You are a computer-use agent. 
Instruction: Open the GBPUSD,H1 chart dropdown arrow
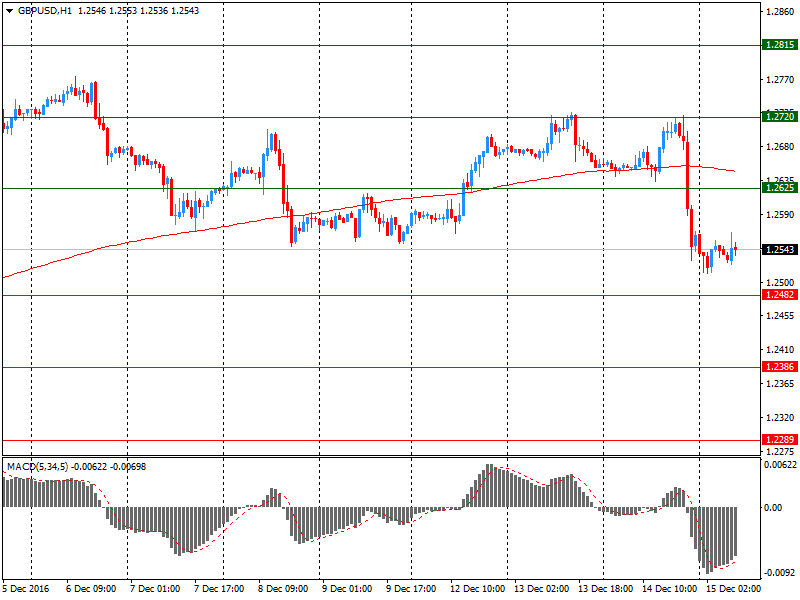click(10, 11)
